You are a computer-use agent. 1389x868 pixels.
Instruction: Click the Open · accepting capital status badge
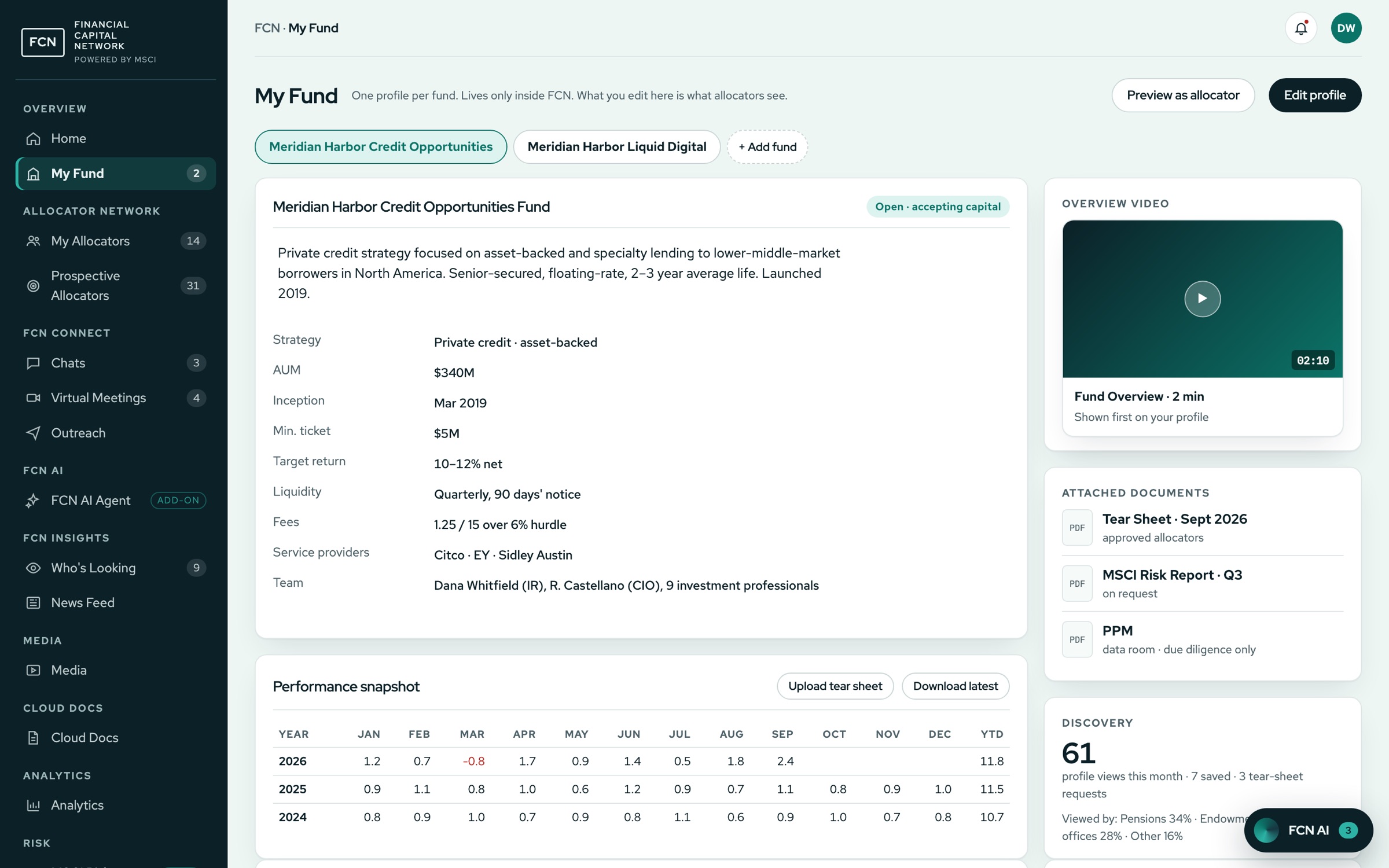(x=938, y=207)
